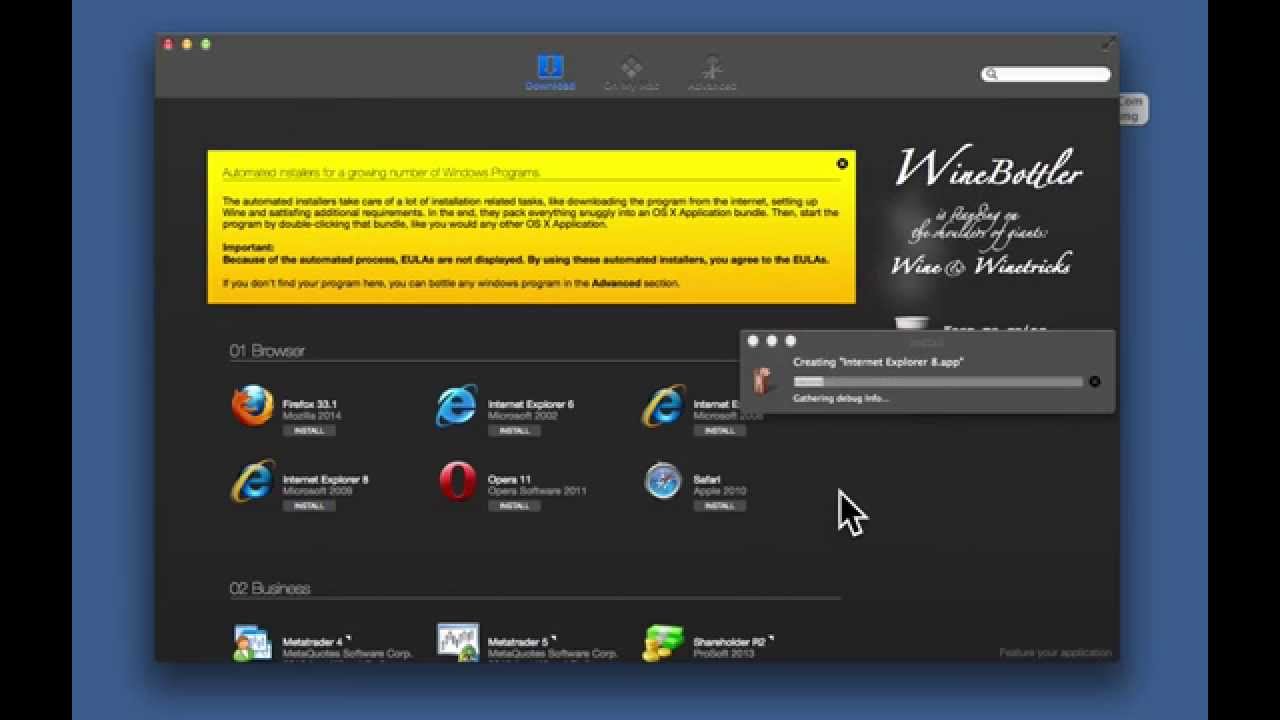Click the Wine & Winetricks text

(981, 265)
